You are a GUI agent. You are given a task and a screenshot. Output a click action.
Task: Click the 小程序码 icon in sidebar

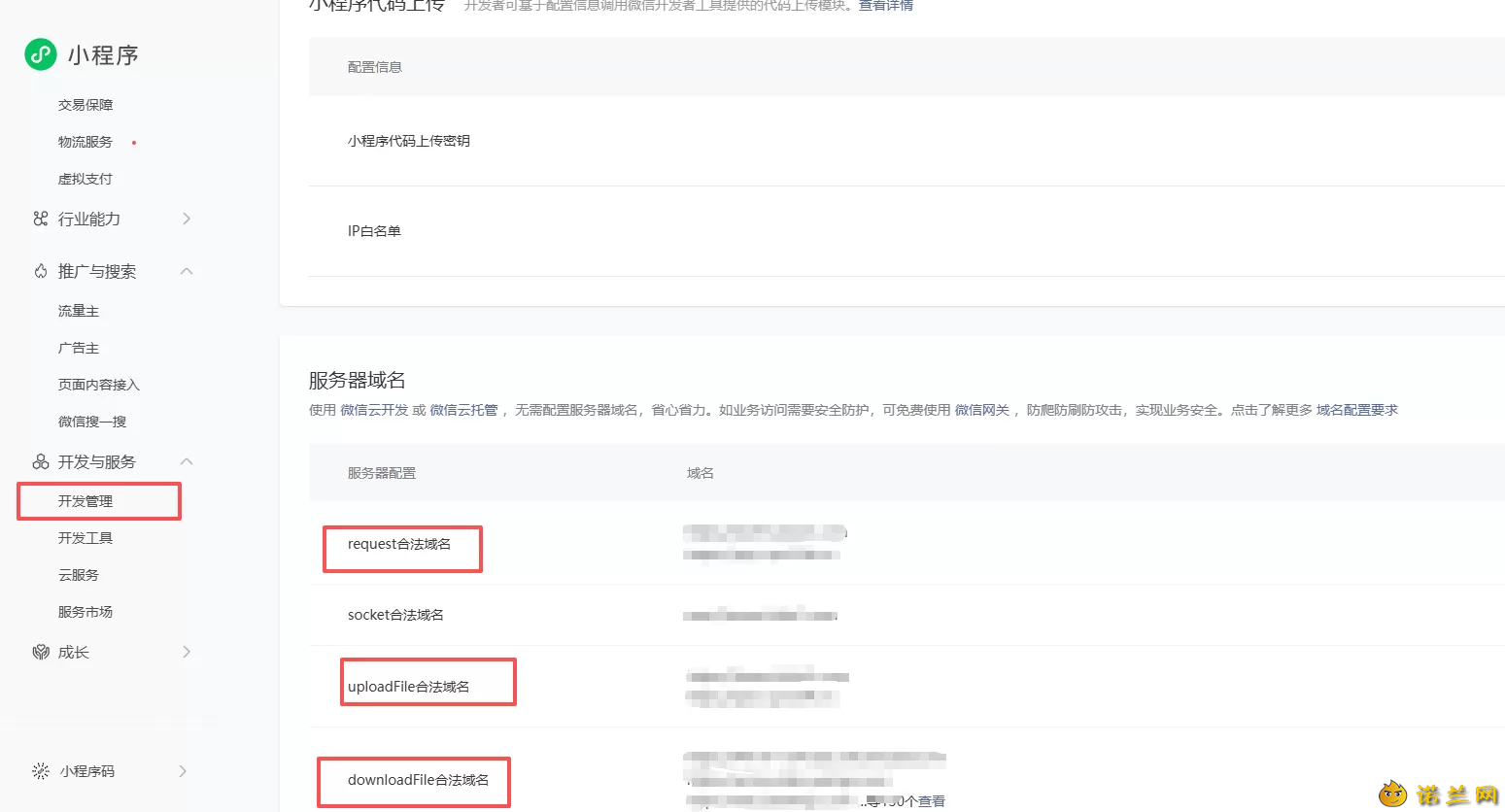[x=41, y=771]
